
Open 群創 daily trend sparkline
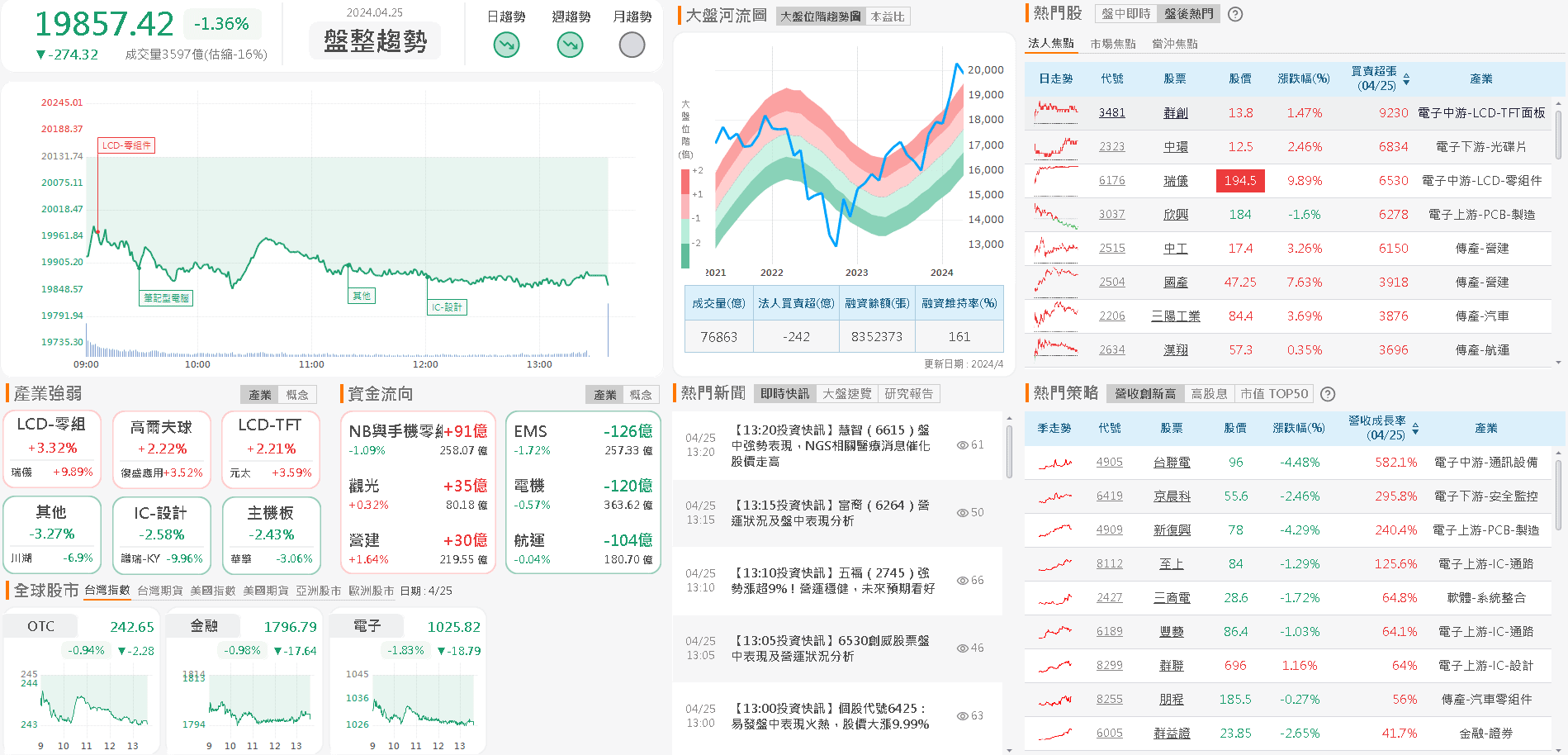[1056, 112]
